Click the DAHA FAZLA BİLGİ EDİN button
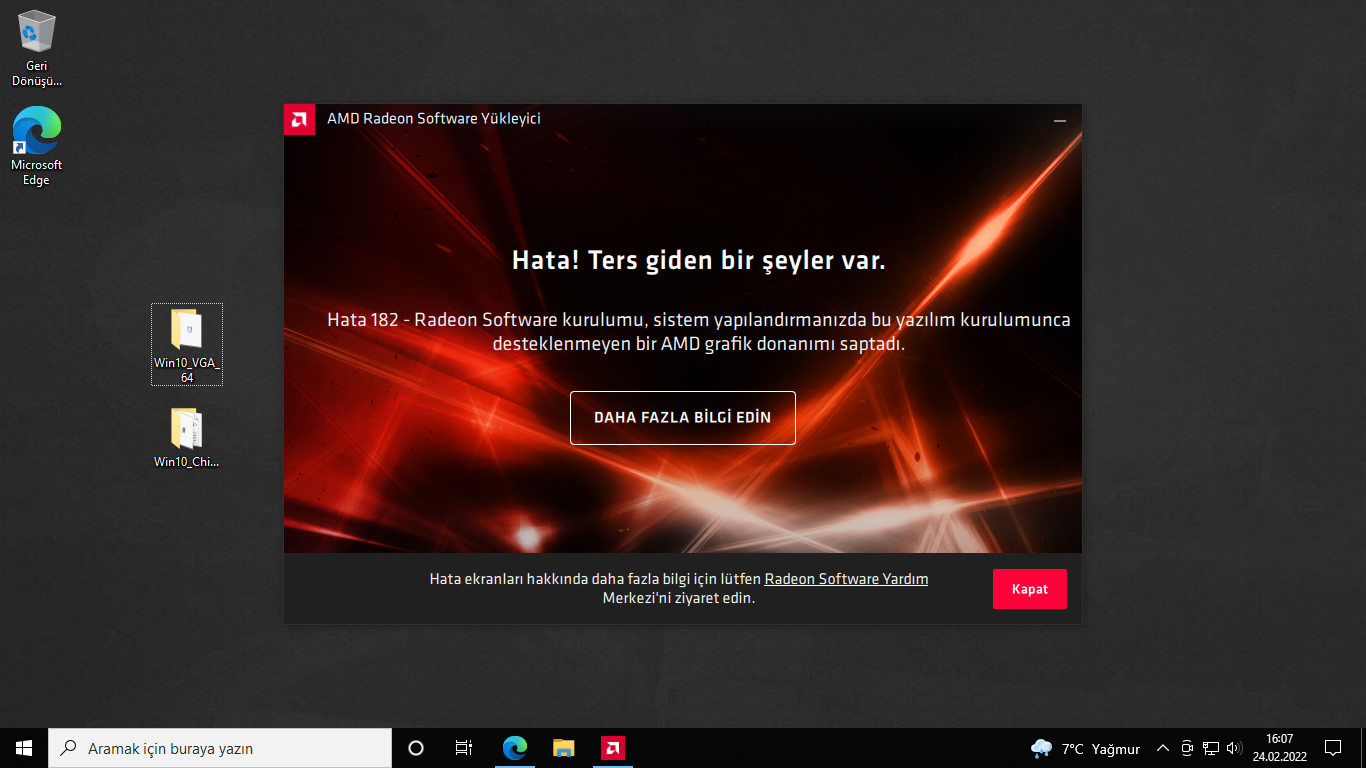This screenshot has width=1366, height=768. pos(683,417)
